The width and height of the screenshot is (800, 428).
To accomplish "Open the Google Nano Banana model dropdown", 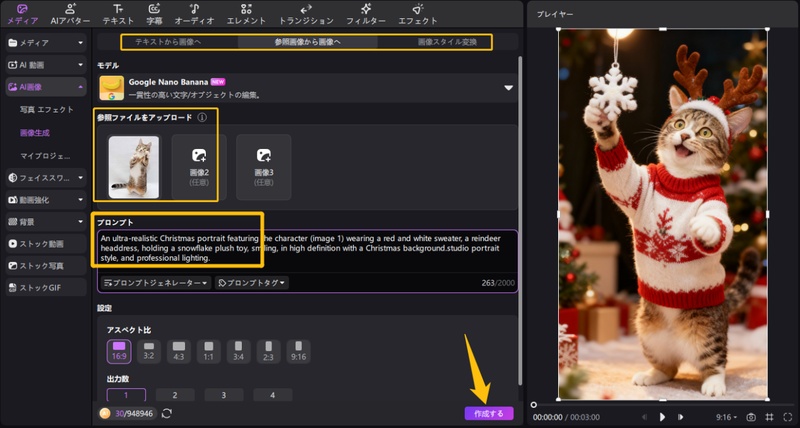I will click(x=507, y=87).
